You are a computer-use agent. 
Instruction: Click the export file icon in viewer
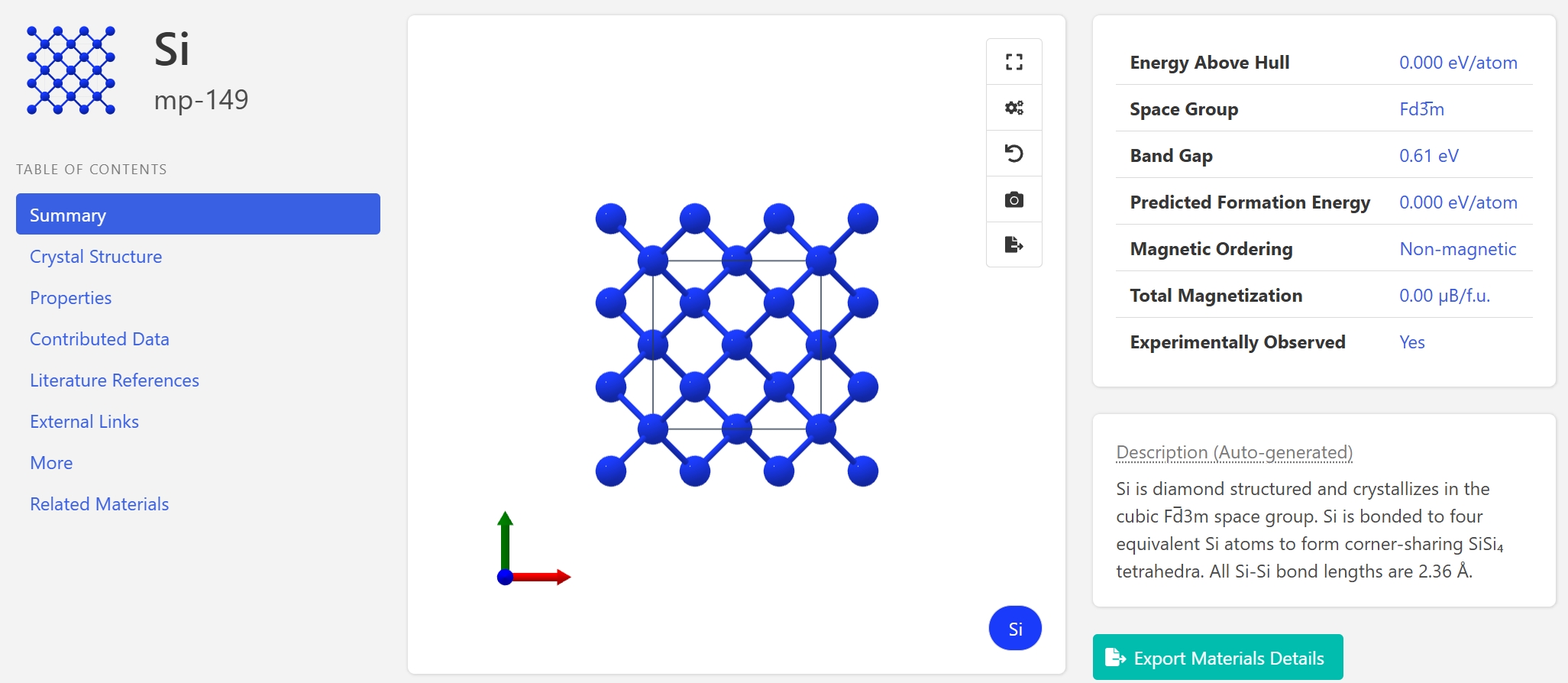tap(1014, 244)
